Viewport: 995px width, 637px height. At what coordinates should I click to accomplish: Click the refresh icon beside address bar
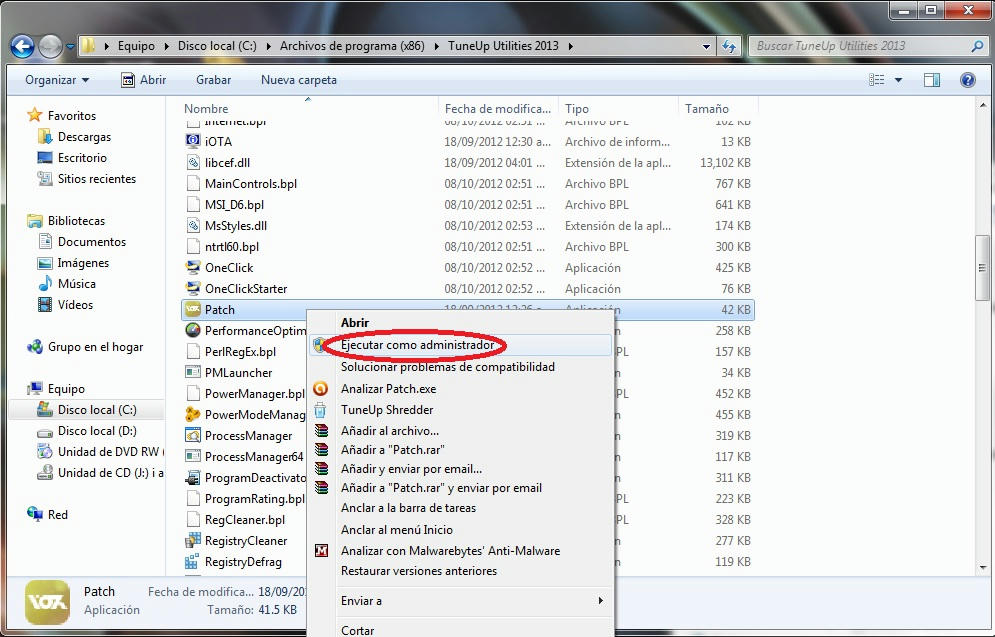point(728,46)
